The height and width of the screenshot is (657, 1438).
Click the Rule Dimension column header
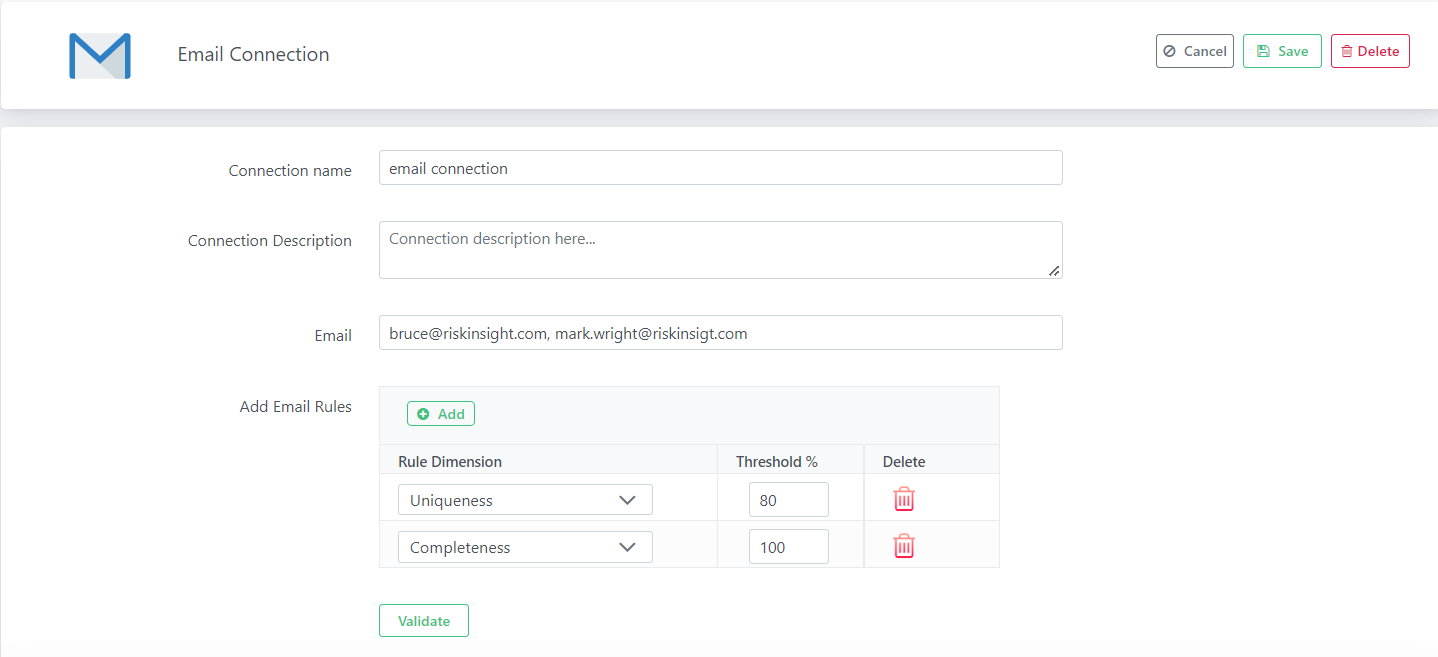click(x=450, y=461)
